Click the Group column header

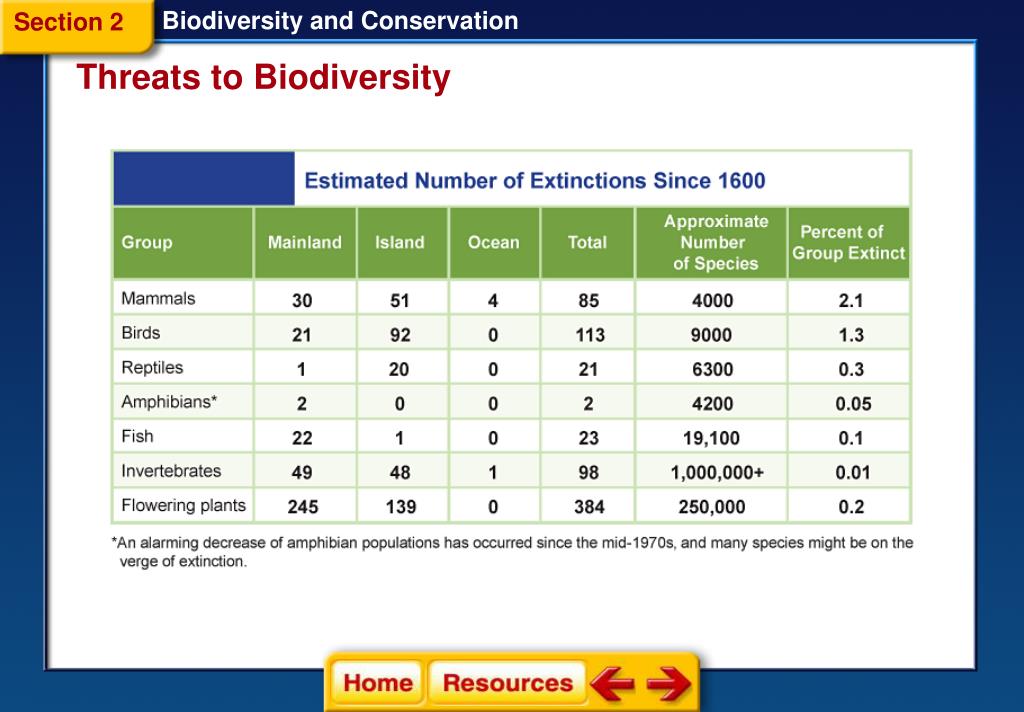(147, 242)
